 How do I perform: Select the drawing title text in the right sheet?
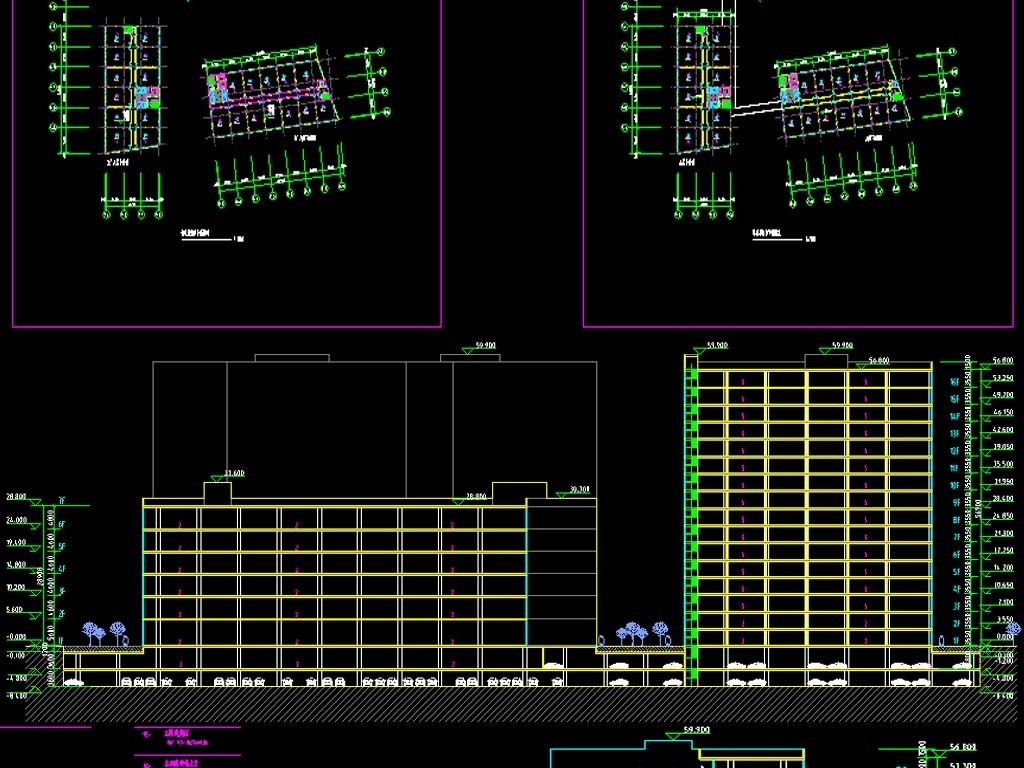pyautogui.click(x=770, y=238)
